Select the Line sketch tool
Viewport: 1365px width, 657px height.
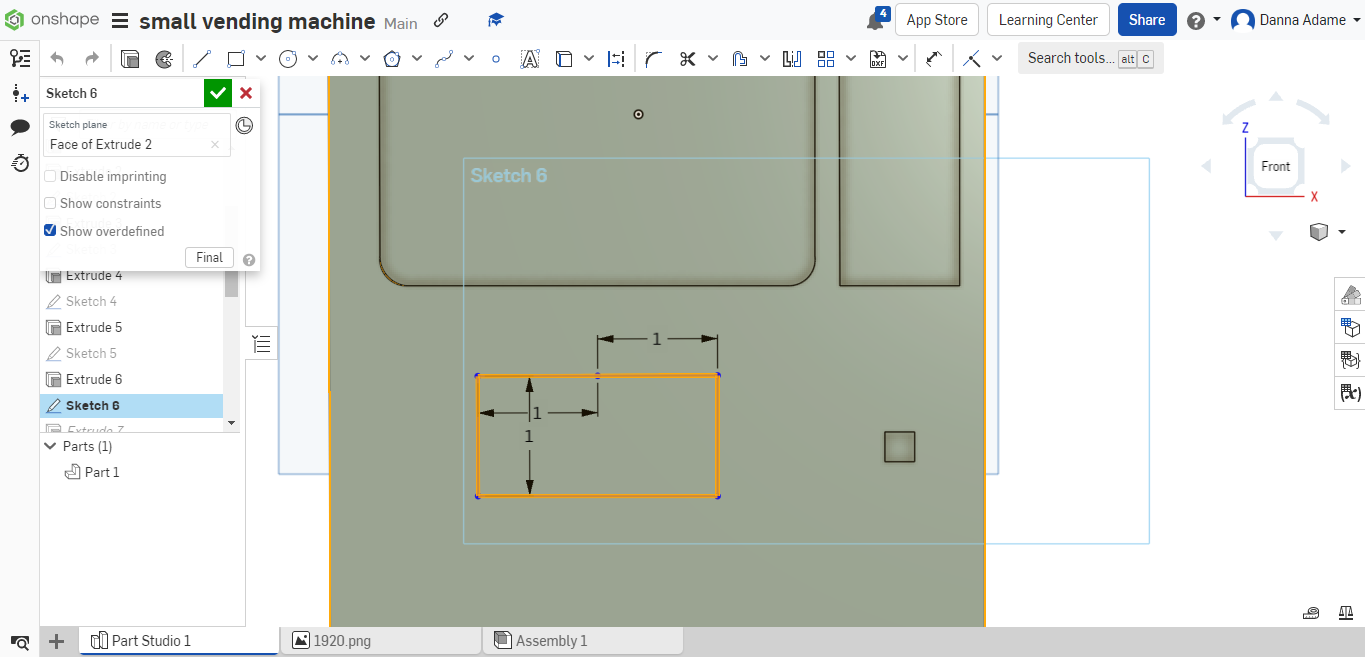pos(201,58)
